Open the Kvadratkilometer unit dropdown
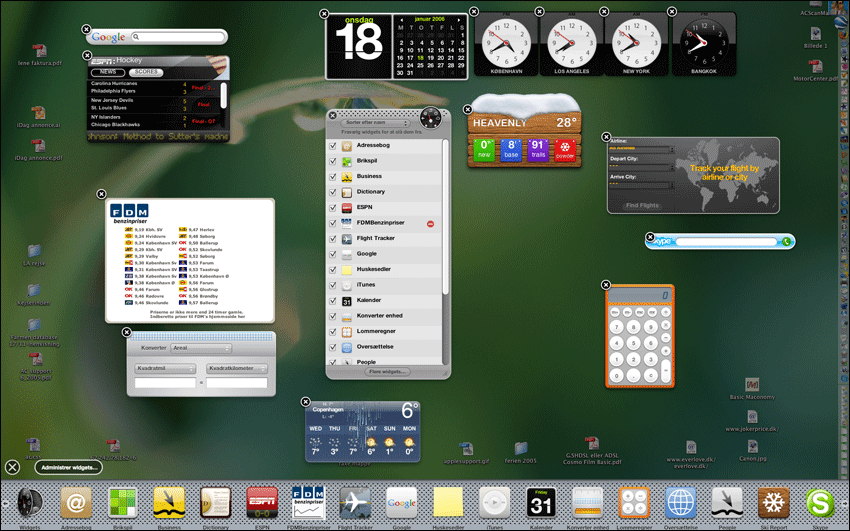The image size is (850, 531). (x=236, y=367)
